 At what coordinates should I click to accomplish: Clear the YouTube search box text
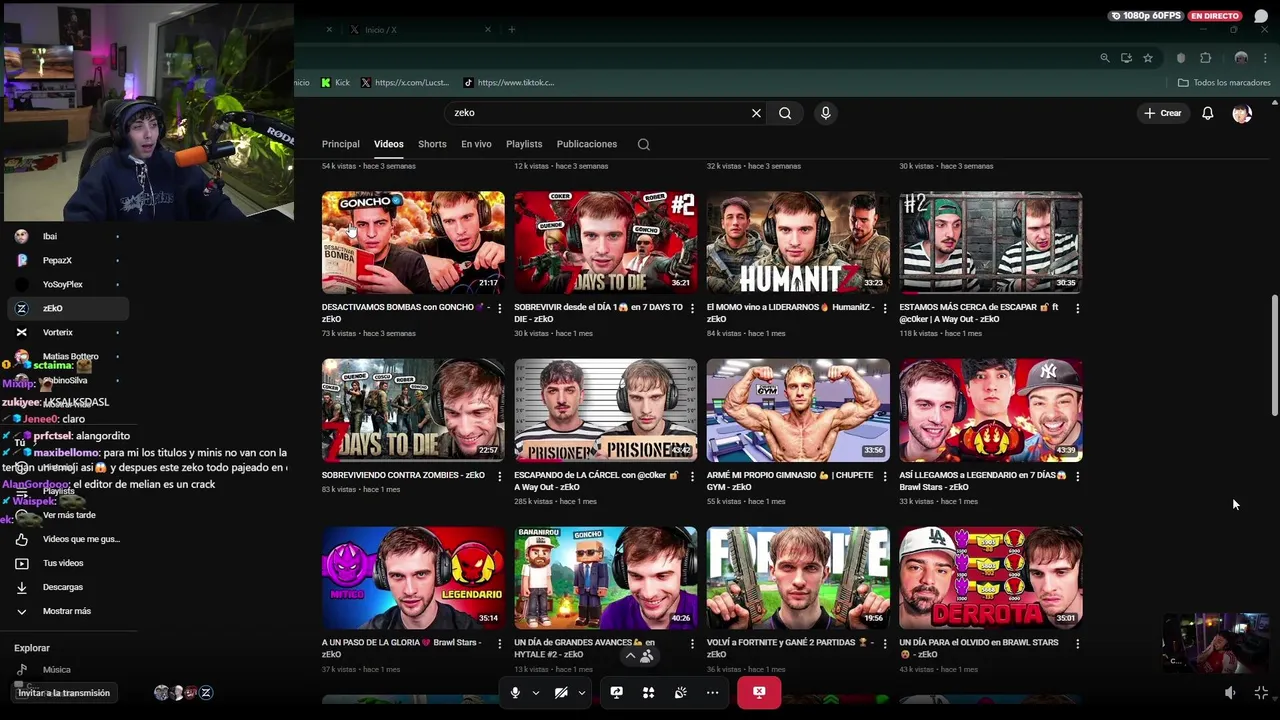coord(756,113)
